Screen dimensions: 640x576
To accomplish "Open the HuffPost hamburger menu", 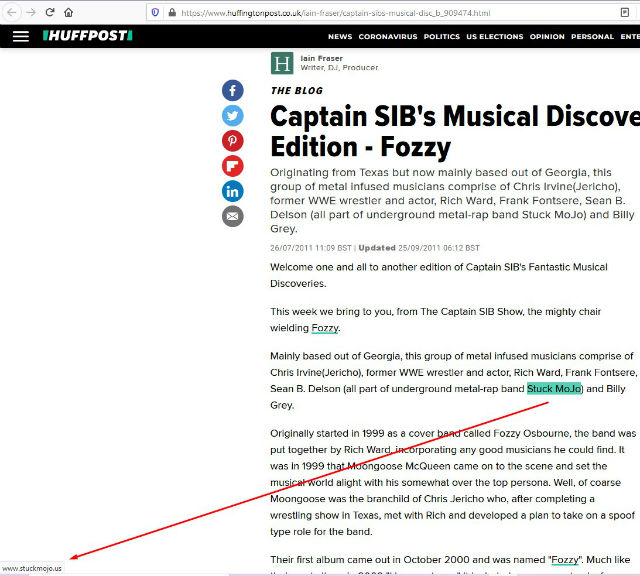I will [x=21, y=36].
